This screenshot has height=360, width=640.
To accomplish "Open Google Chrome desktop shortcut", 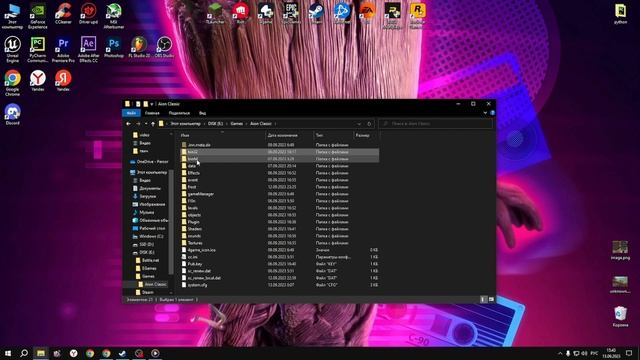I will [x=12, y=83].
